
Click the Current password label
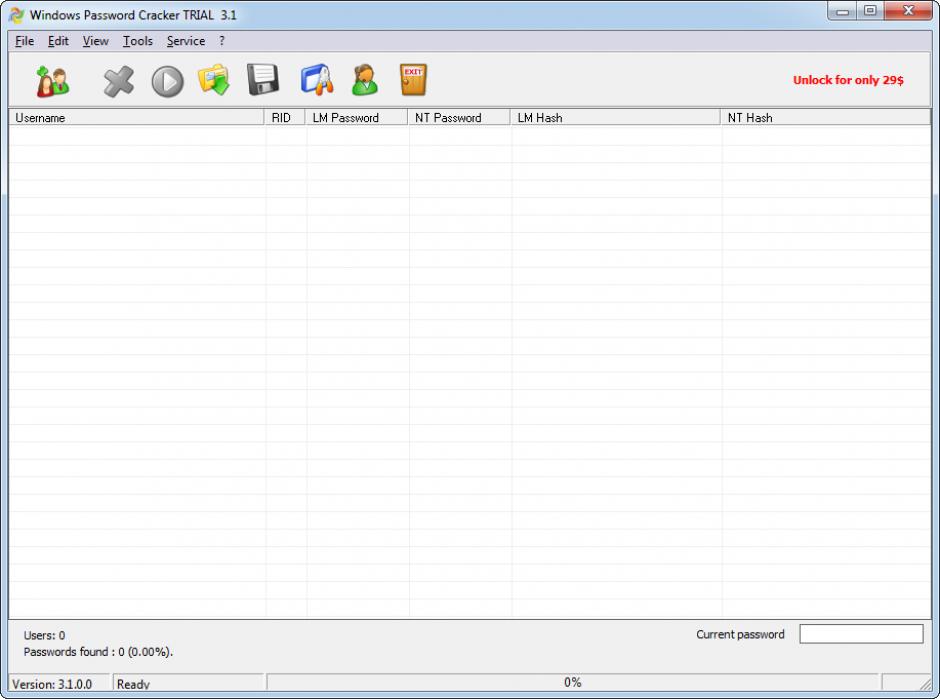coord(740,634)
